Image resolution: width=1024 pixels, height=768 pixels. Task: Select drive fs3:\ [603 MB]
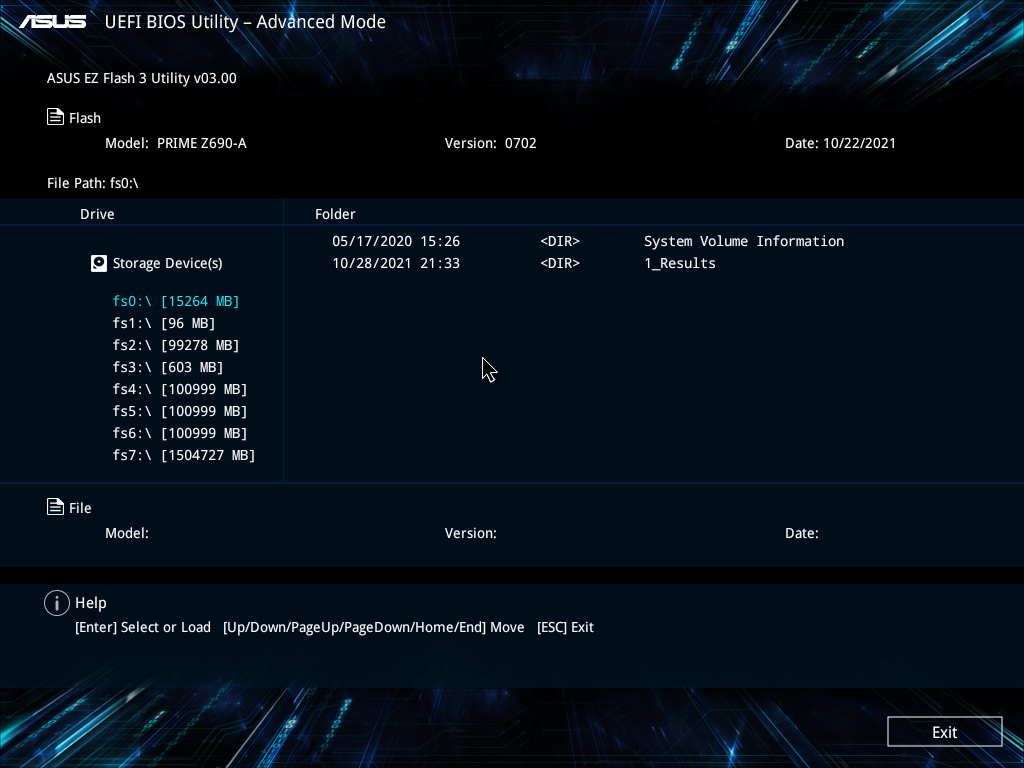(x=168, y=367)
